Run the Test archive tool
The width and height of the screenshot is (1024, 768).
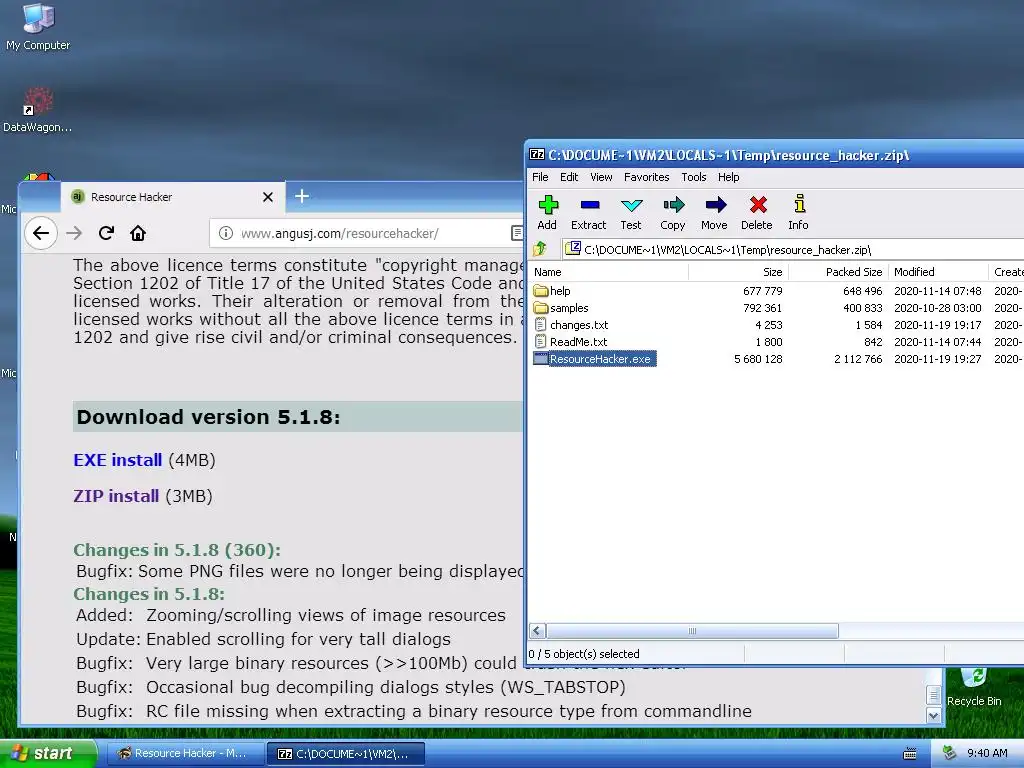(x=631, y=213)
